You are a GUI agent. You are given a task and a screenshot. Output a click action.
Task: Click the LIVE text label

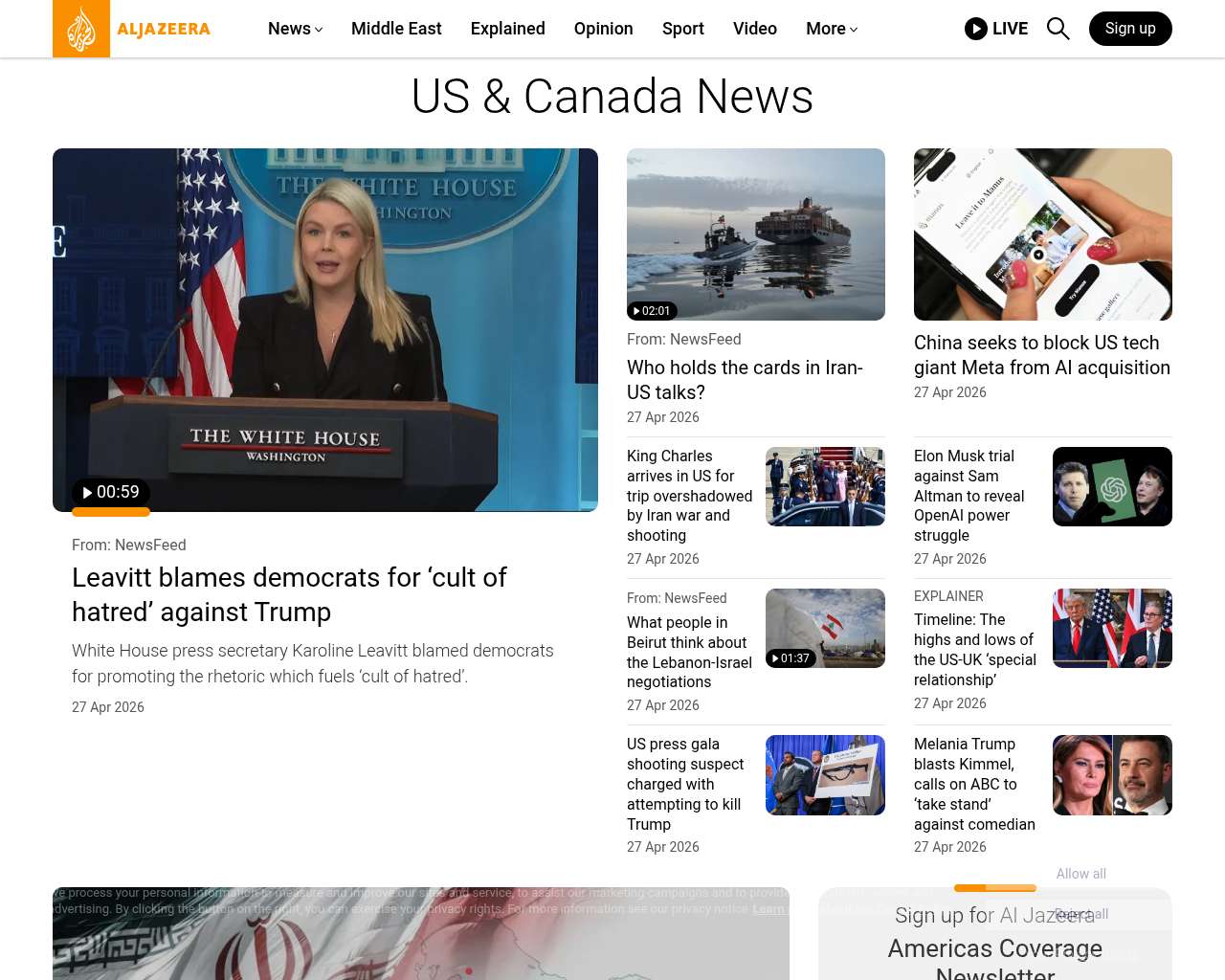(x=1010, y=29)
